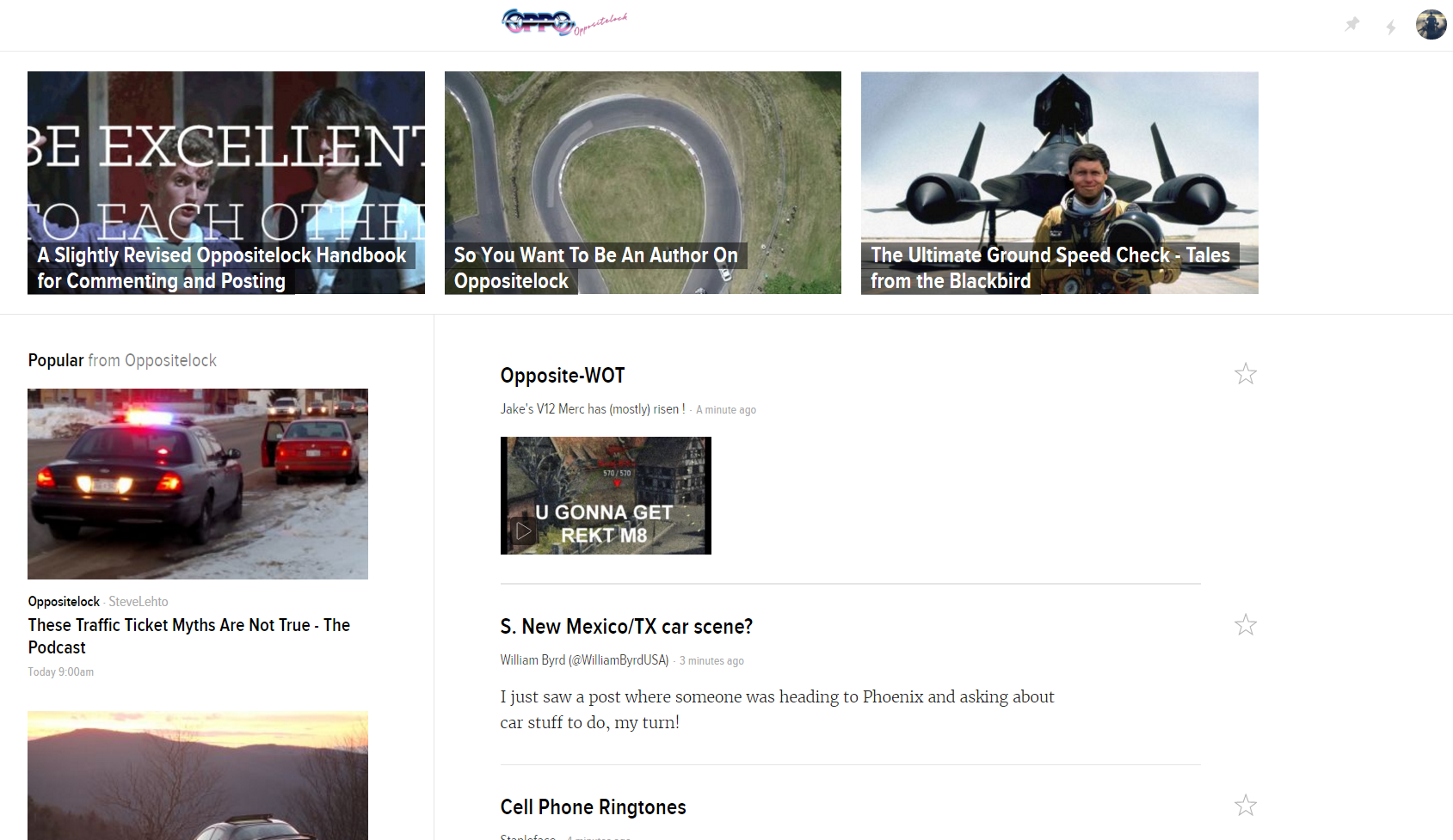Viewport: 1453px width, 840px height.
Task: Open Cell Phone Ringtones post title
Action: pyautogui.click(x=593, y=807)
